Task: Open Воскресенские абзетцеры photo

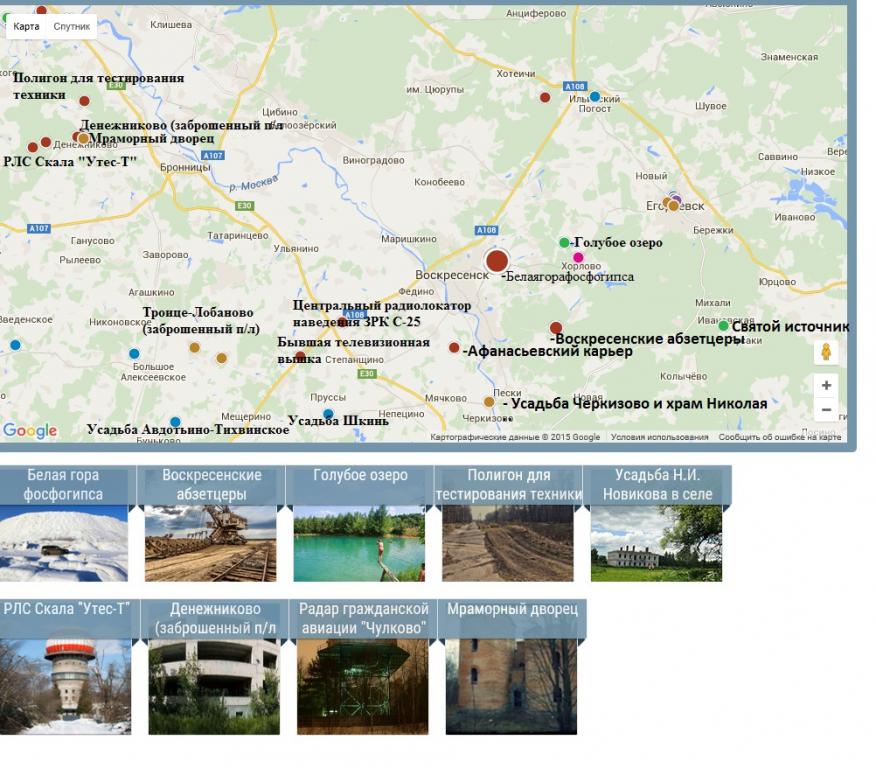Action: point(211,543)
